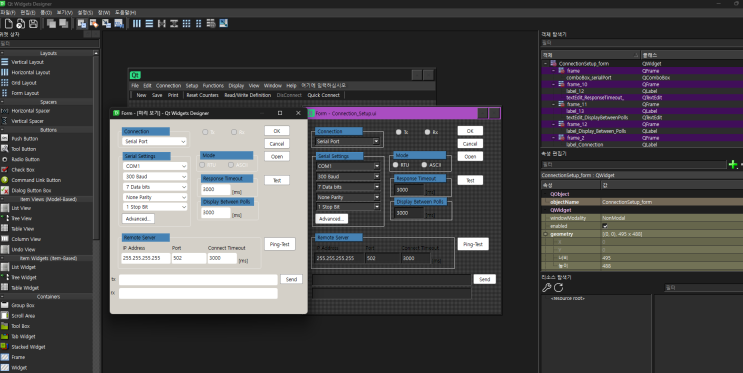
Task: Select Tx radio in Connection_Setup.ui form
Action: (x=399, y=132)
